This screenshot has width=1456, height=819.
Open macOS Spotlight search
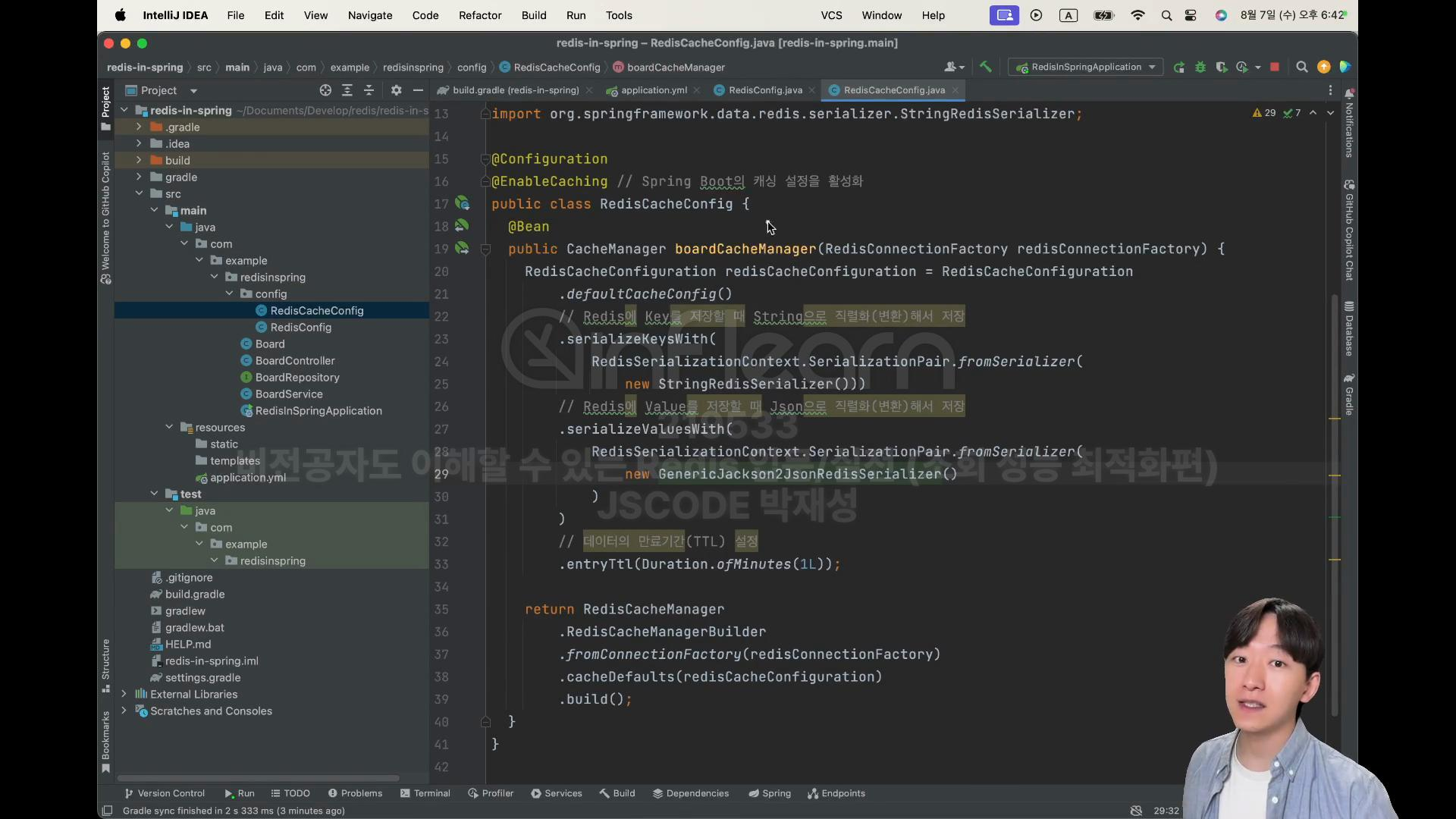[1166, 15]
